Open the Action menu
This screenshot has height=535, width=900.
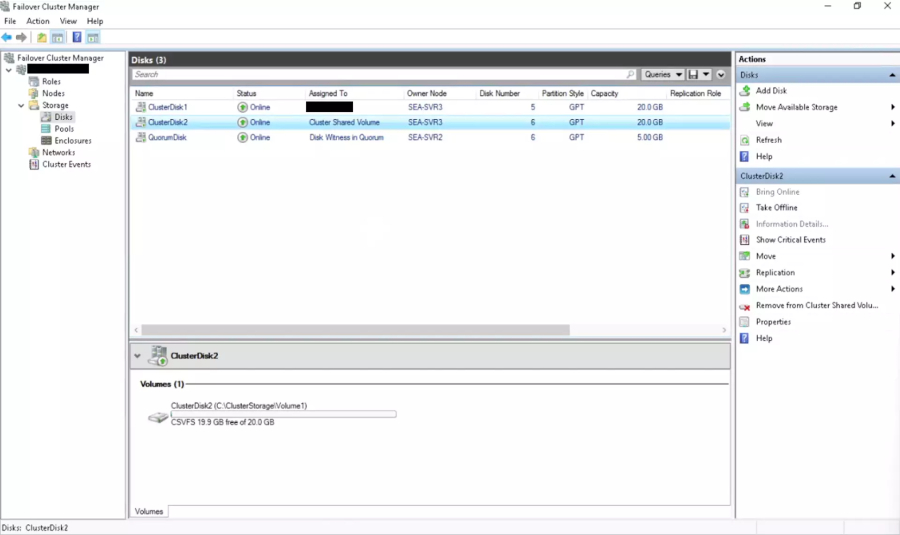pyautogui.click(x=38, y=21)
